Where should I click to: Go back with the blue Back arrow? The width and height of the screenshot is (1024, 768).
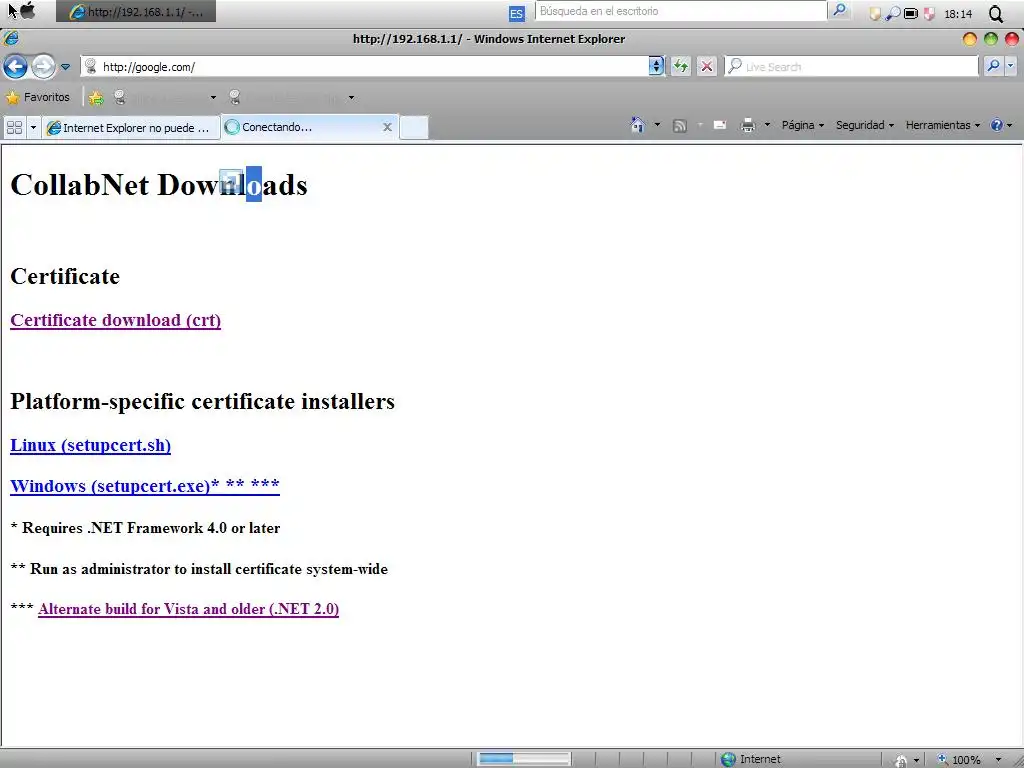pos(16,67)
